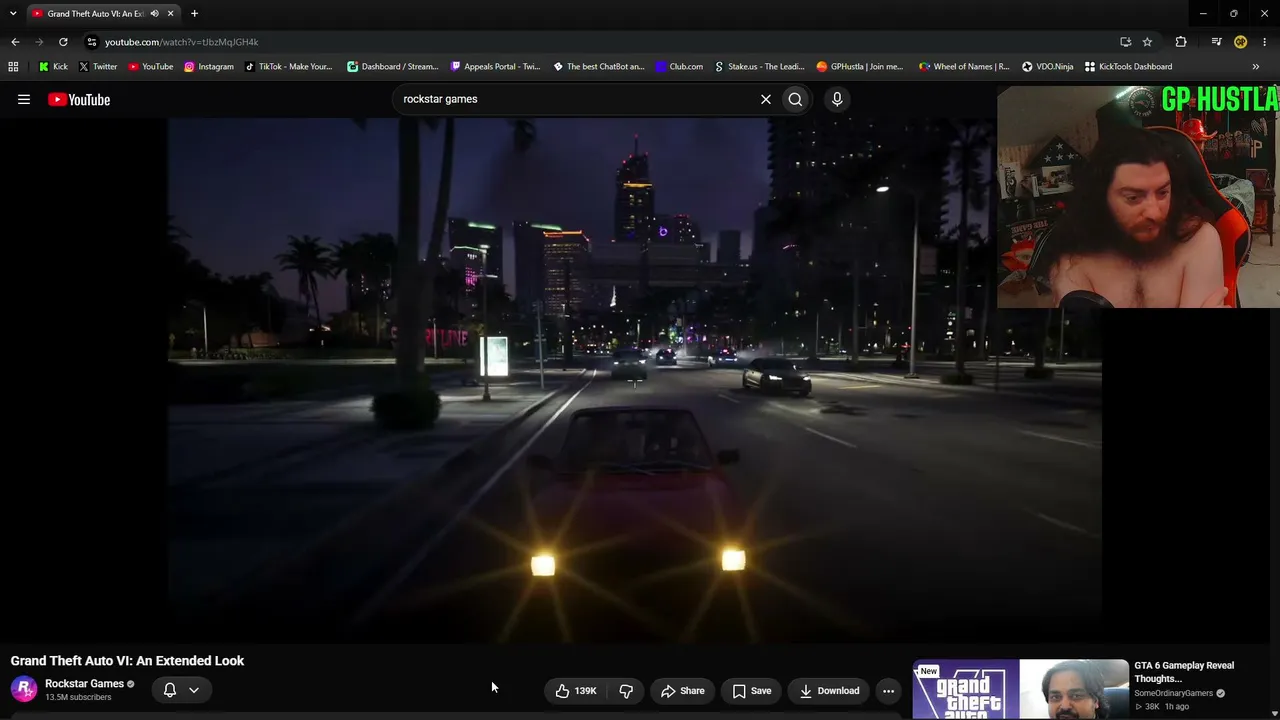Open the Twitter bookmark
1280x720 pixels.
[x=97, y=67]
